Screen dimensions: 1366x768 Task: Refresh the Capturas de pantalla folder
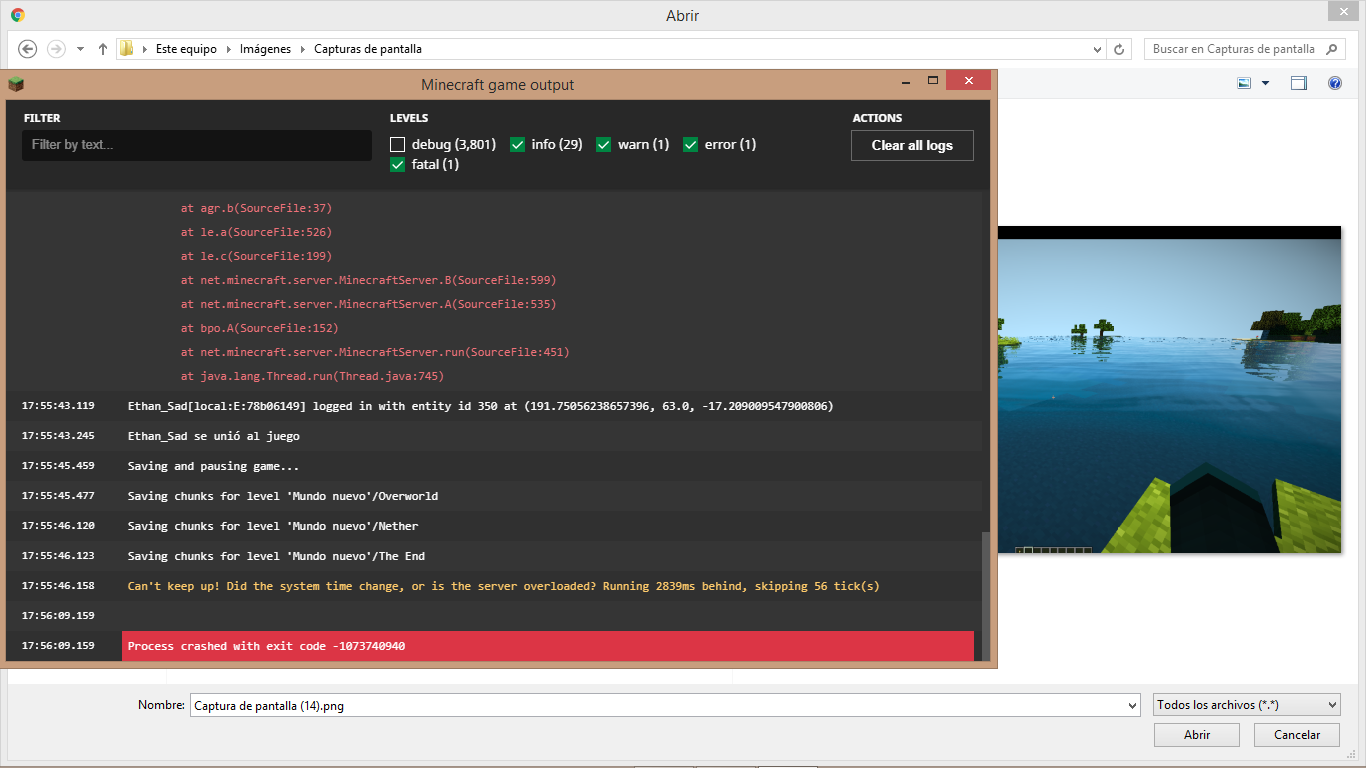(1120, 49)
